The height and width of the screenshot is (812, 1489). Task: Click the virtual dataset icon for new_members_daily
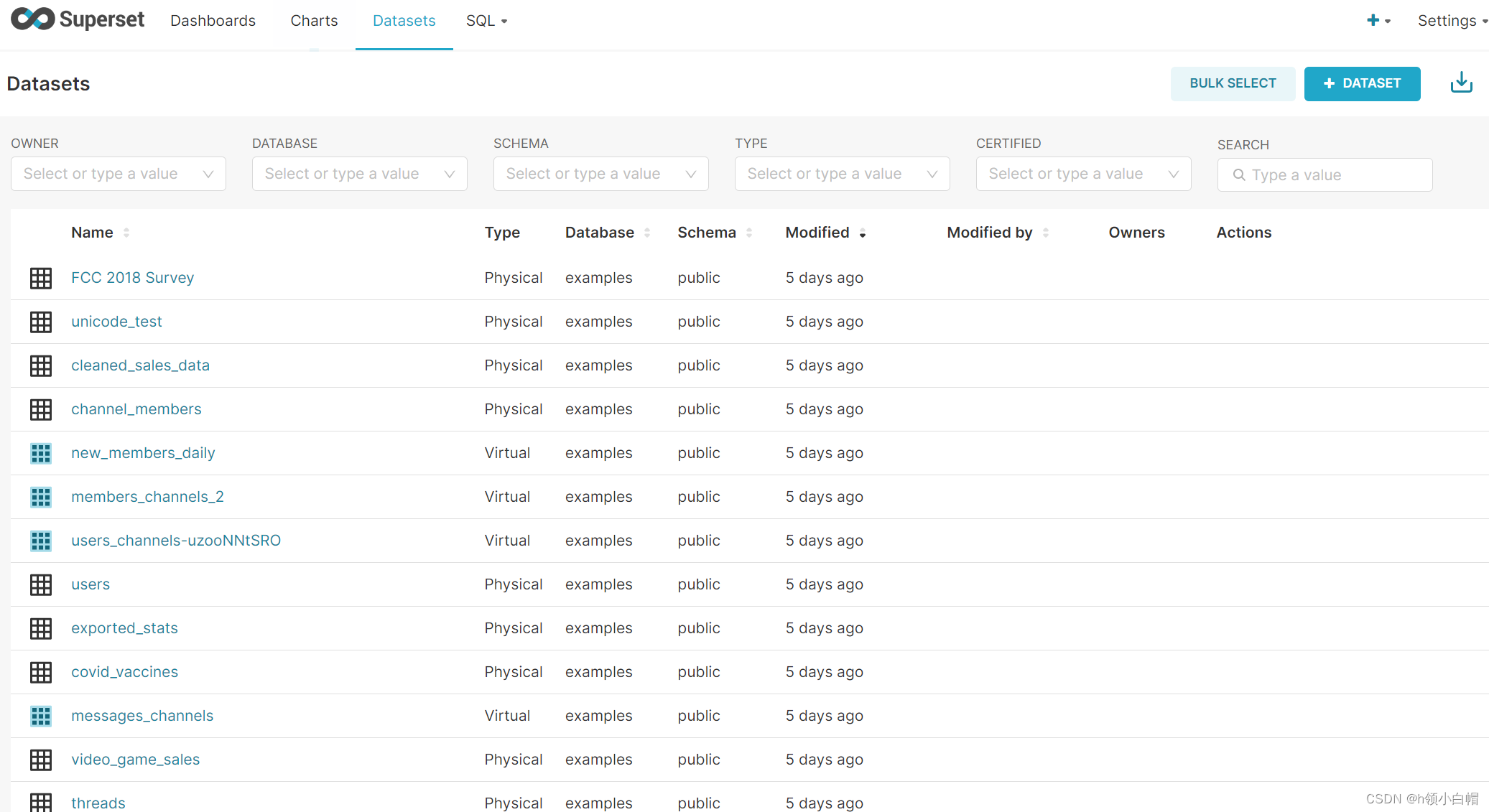coord(41,453)
